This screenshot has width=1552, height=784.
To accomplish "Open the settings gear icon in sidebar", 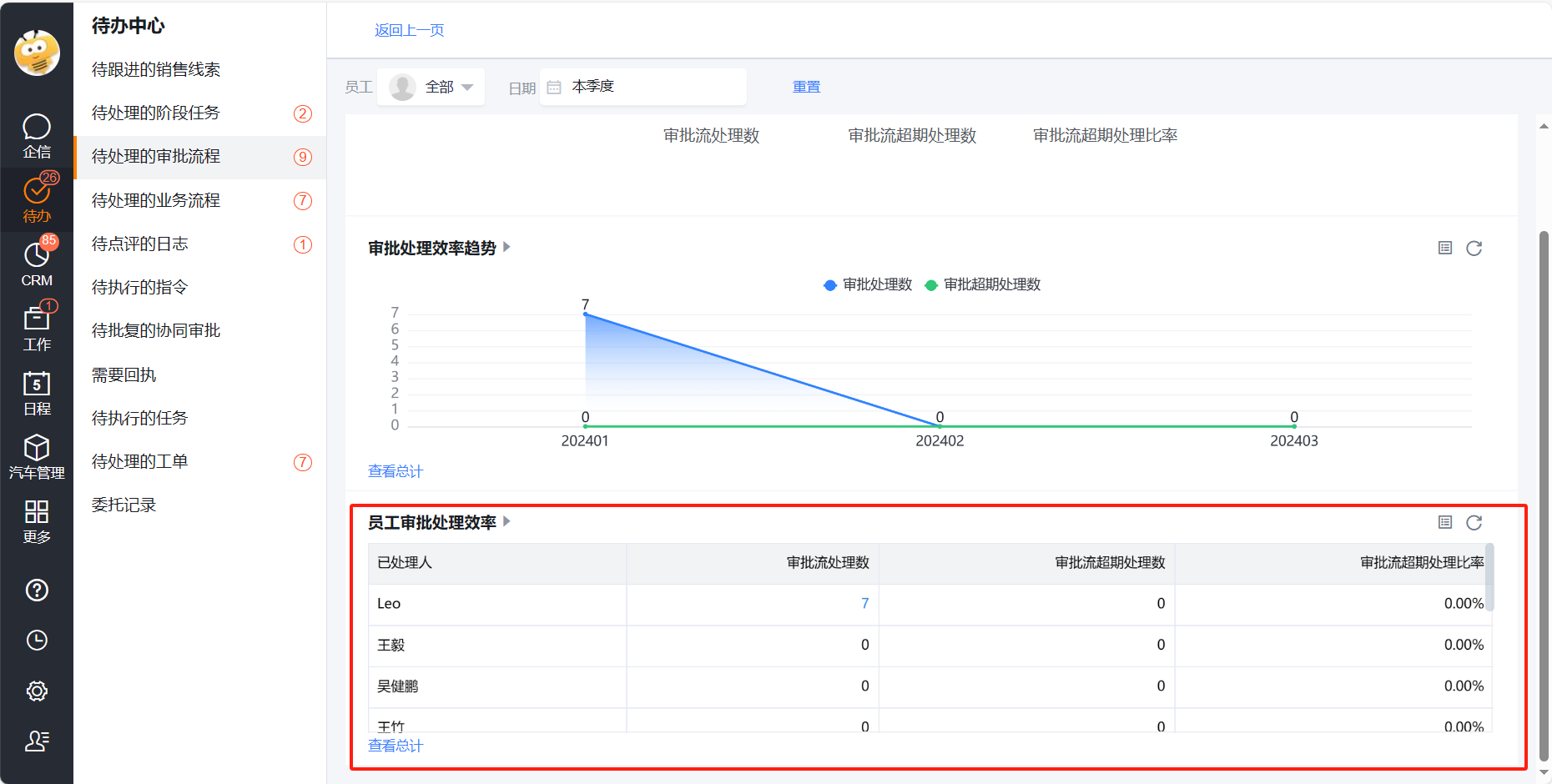I will (37, 691).
